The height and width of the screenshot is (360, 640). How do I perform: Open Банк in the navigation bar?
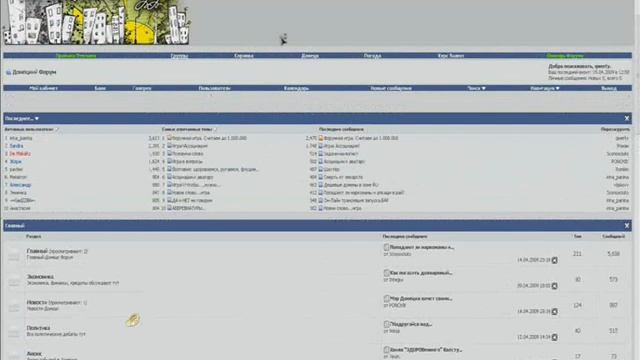click(100, 88)
